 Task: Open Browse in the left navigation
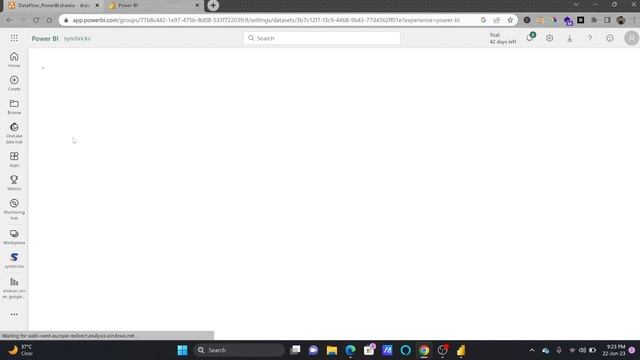(14, 107)
